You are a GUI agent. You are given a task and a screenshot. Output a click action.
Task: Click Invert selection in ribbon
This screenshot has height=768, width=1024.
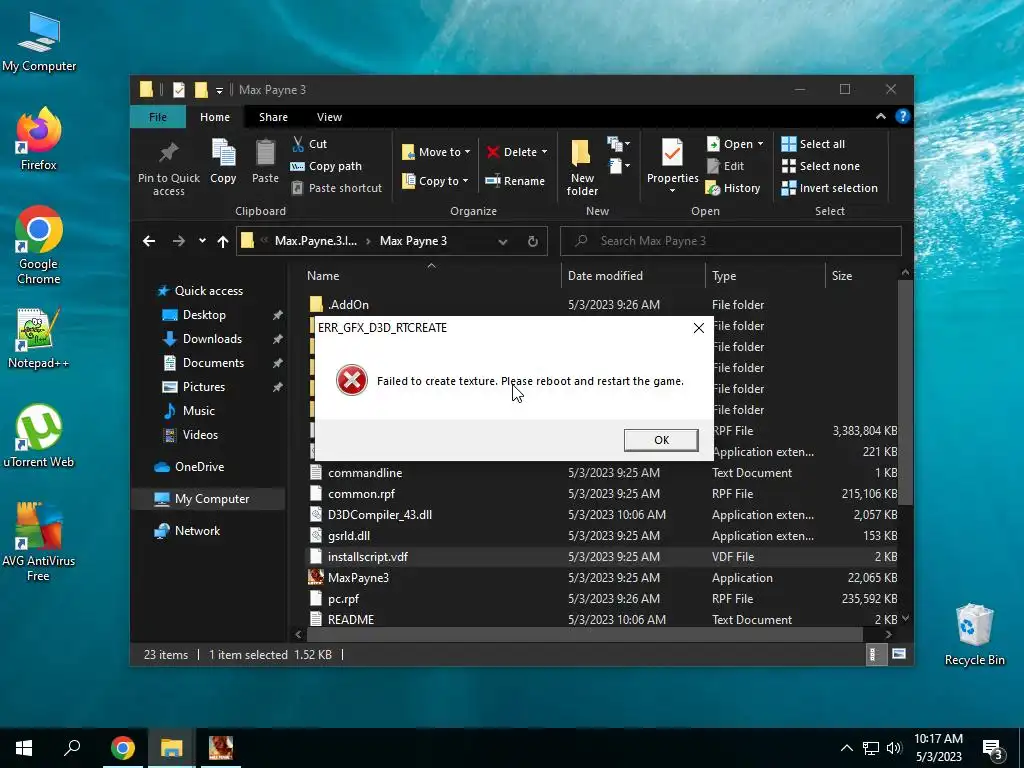pyautogui.click(x=829, y=188)
